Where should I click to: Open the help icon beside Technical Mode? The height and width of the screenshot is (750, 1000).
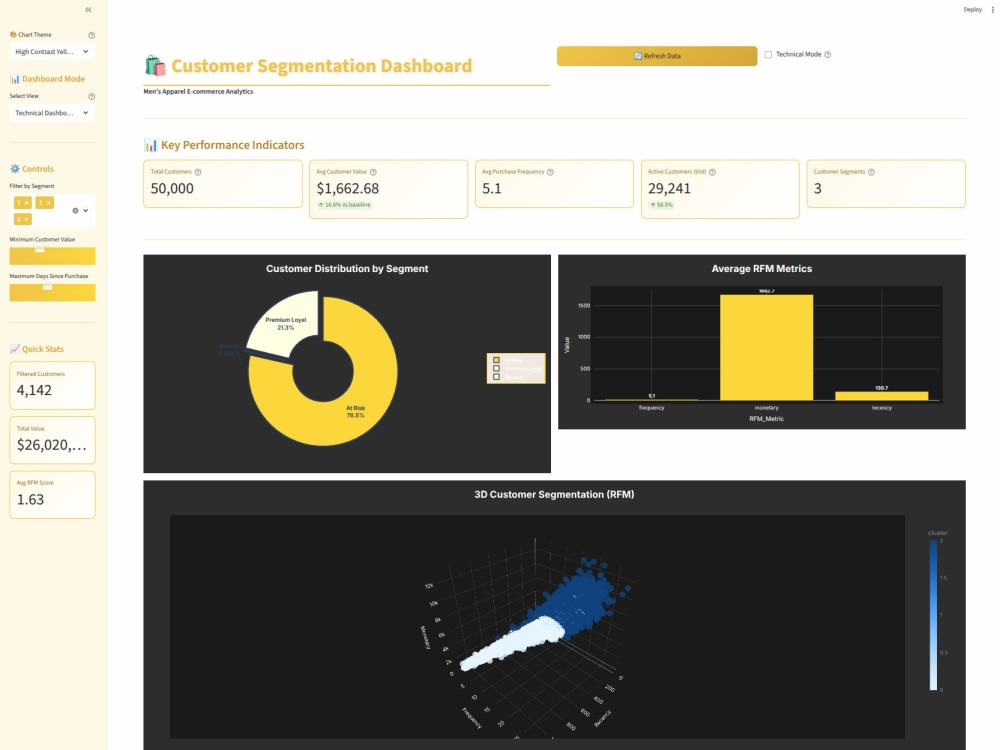828,55
